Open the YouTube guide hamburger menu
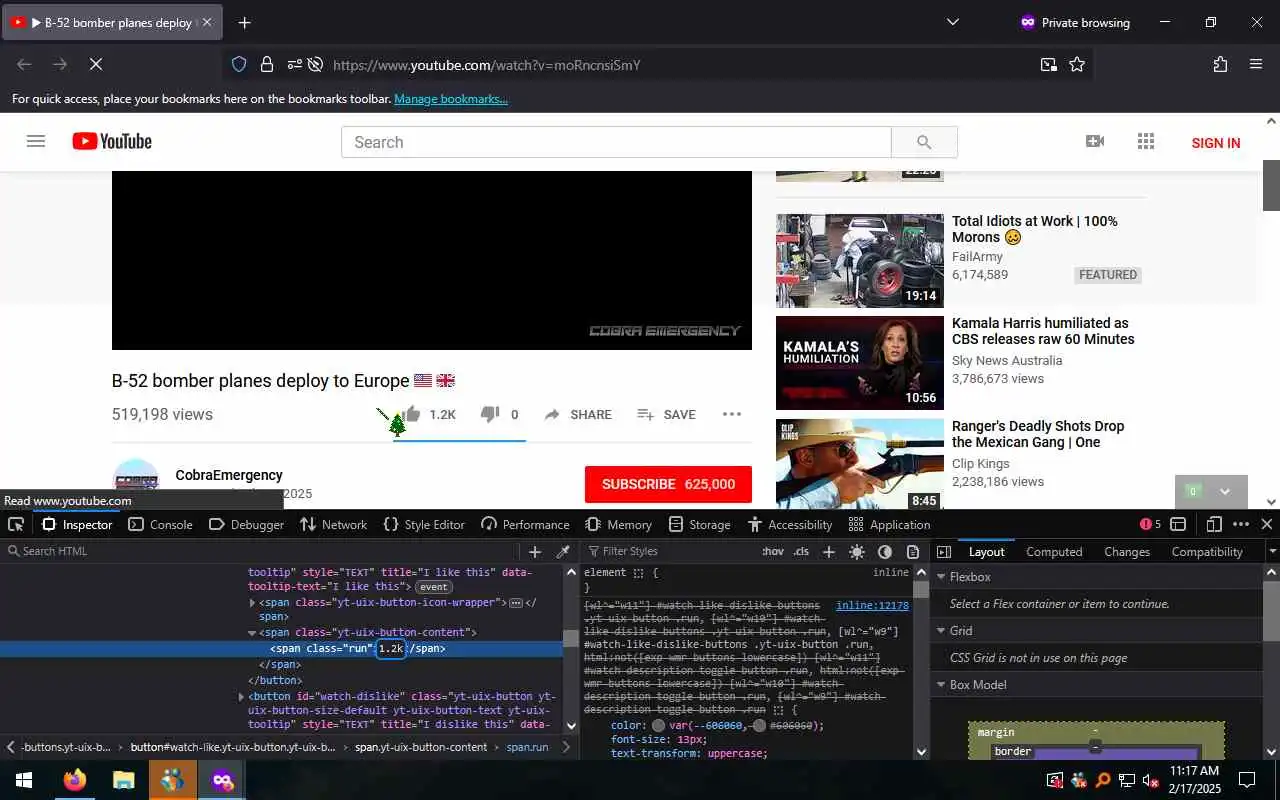 pyautogui.click(x=36, y=142)
